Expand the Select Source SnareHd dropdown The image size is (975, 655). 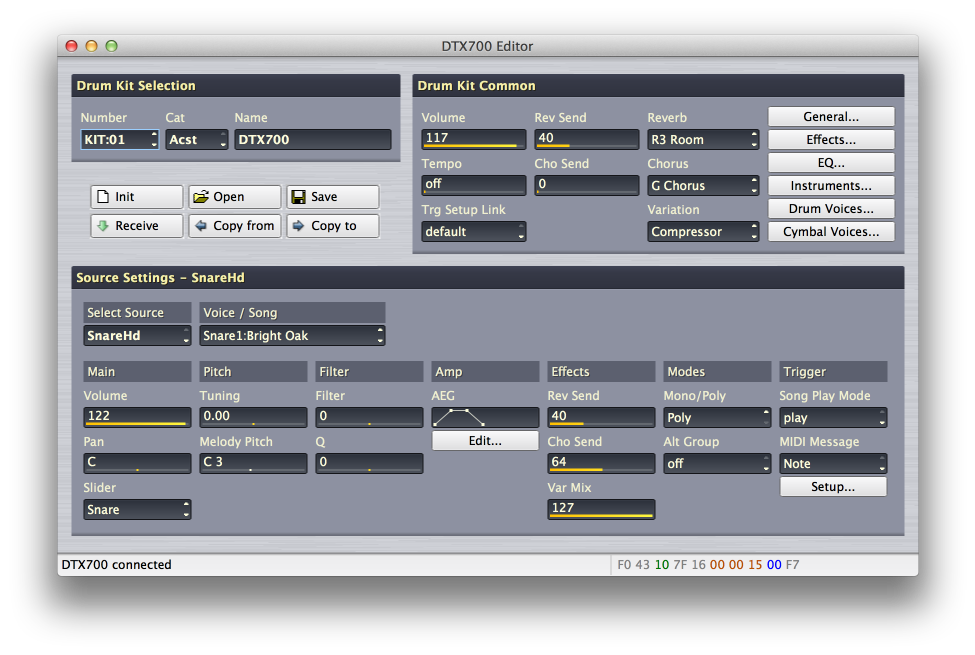137,336
